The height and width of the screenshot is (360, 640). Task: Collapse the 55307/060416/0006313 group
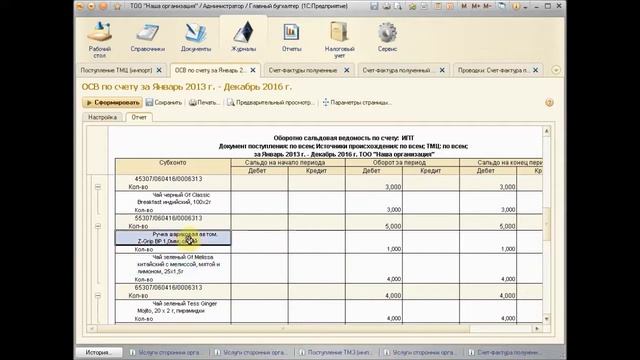click(98, 226)
